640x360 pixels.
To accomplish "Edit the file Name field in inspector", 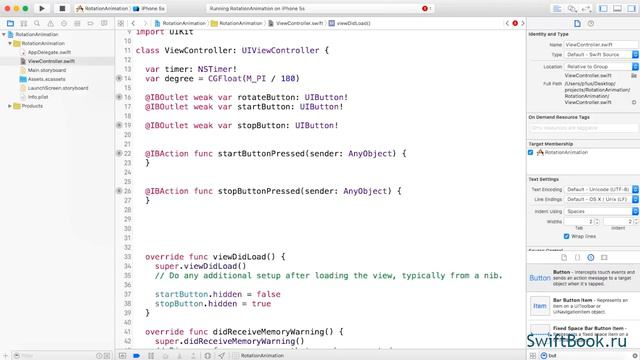I will [601, 44].
